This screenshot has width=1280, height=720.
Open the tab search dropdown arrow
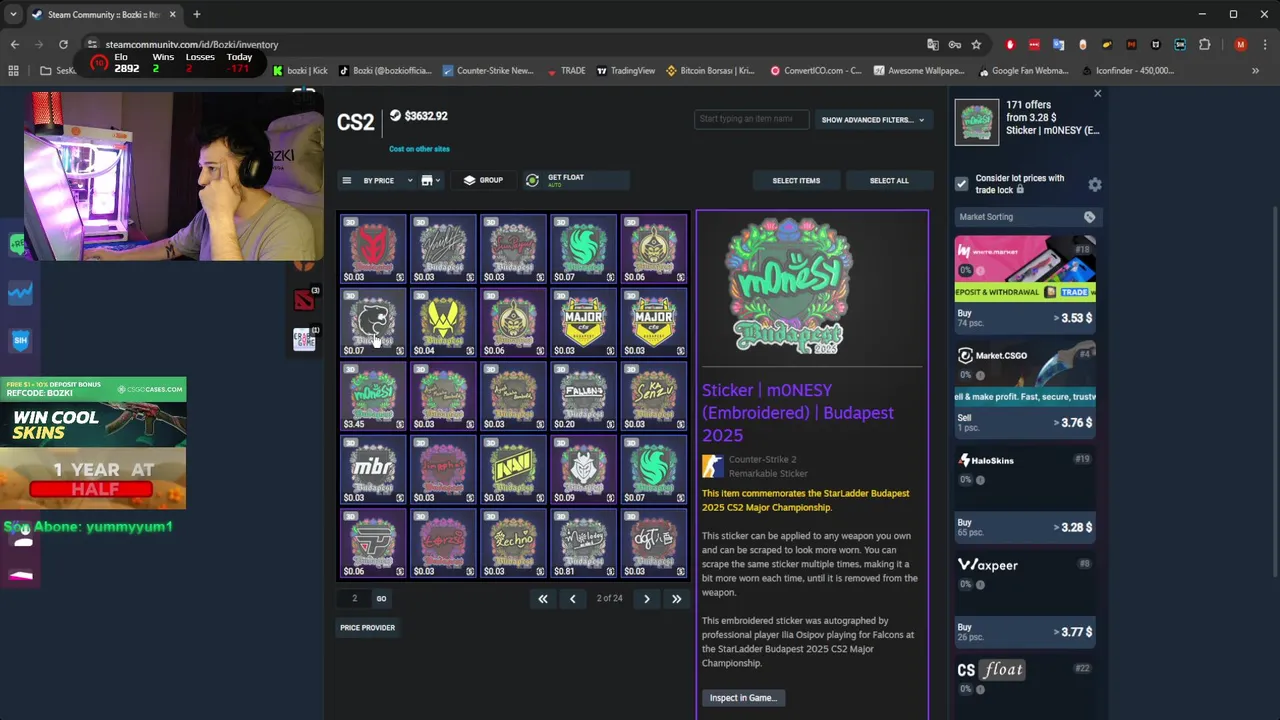coord(13,14)
